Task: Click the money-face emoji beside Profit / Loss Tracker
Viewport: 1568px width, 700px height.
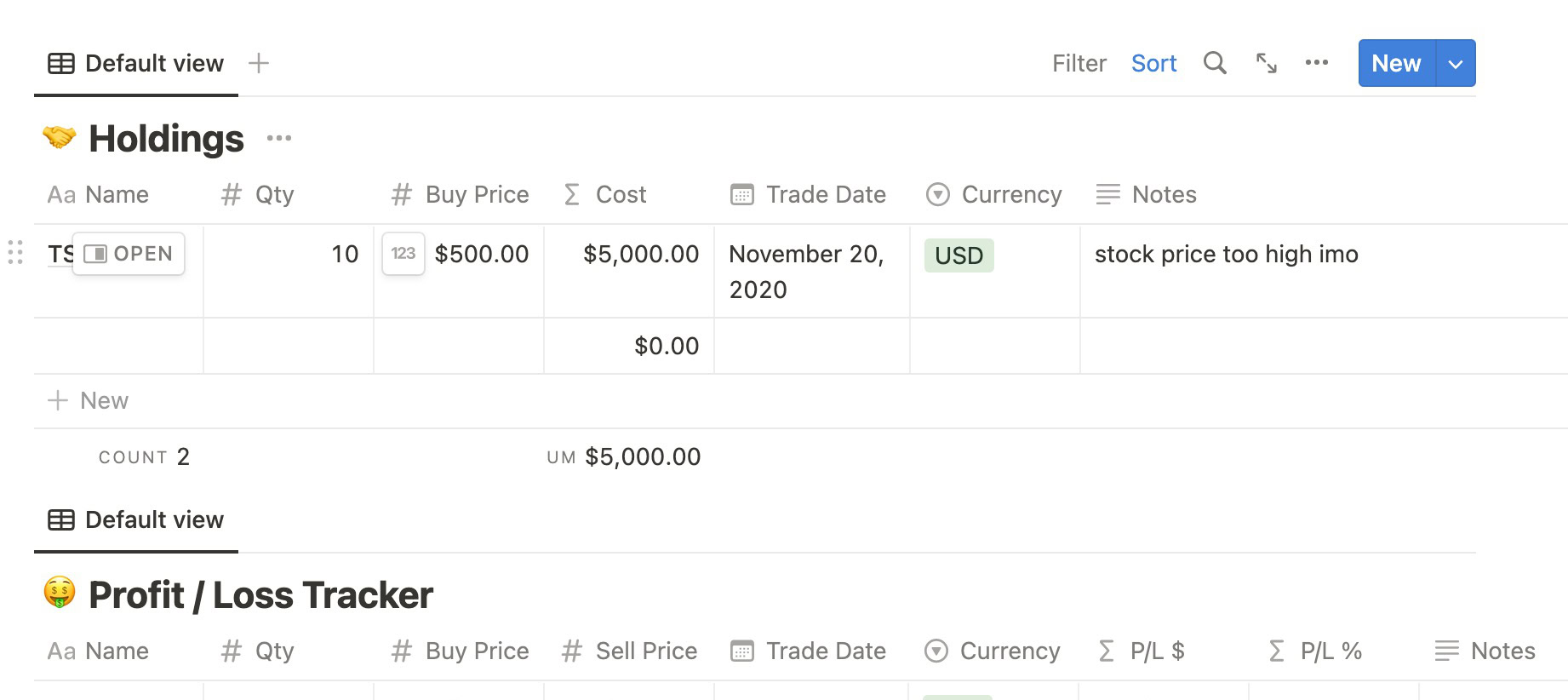Action: (x=60, y=594)
